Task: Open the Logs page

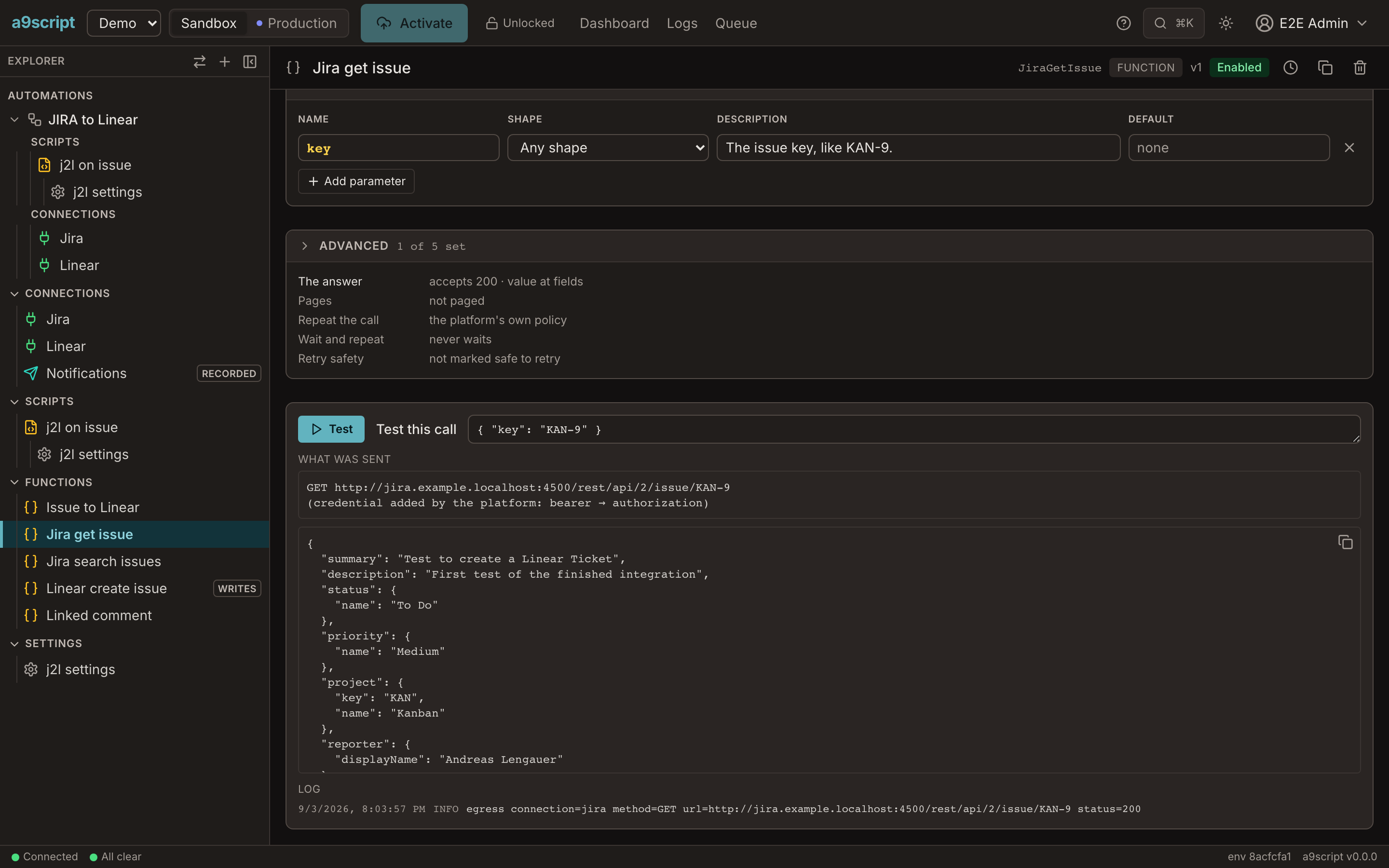Action: pos(682,23)
